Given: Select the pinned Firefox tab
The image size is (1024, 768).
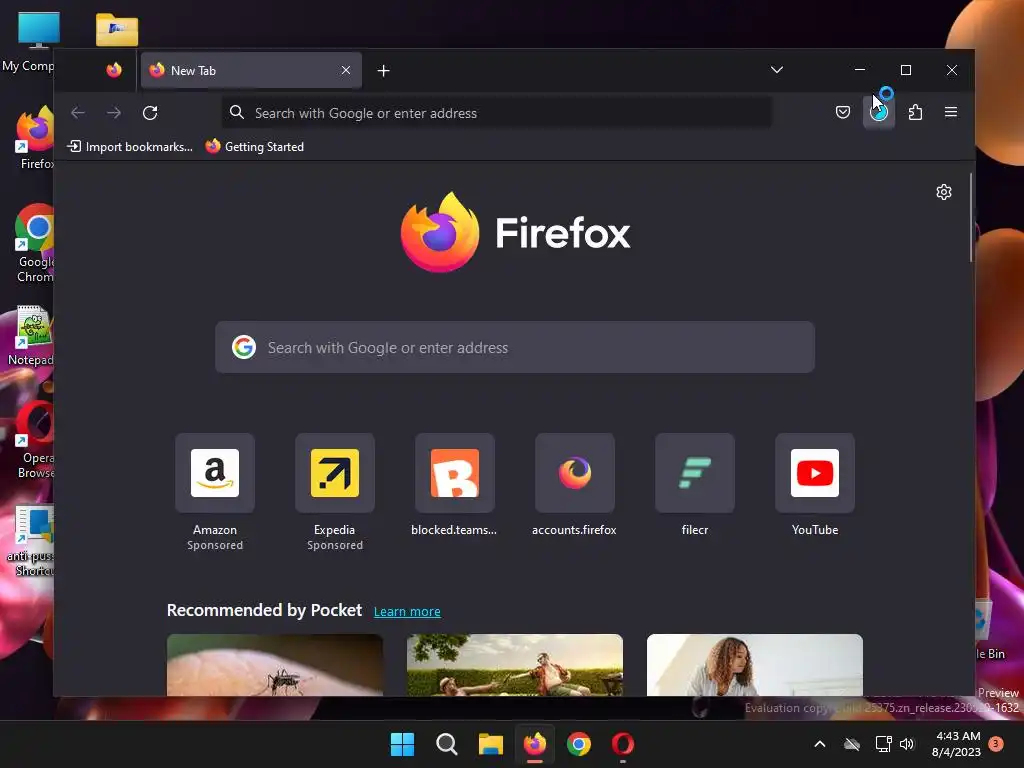Looking at the screenshot, I should [x=114, y=70].
